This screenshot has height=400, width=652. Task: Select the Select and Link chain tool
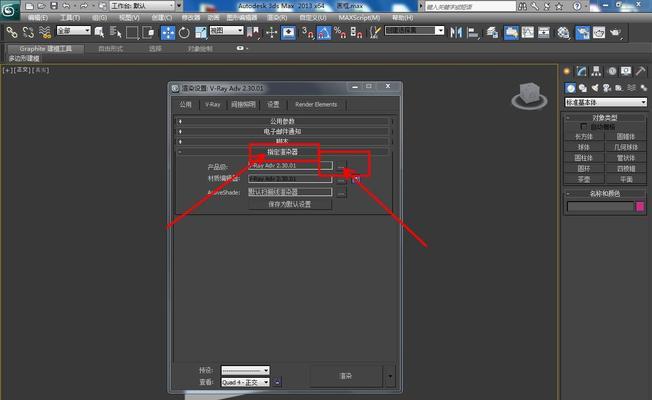12,32
